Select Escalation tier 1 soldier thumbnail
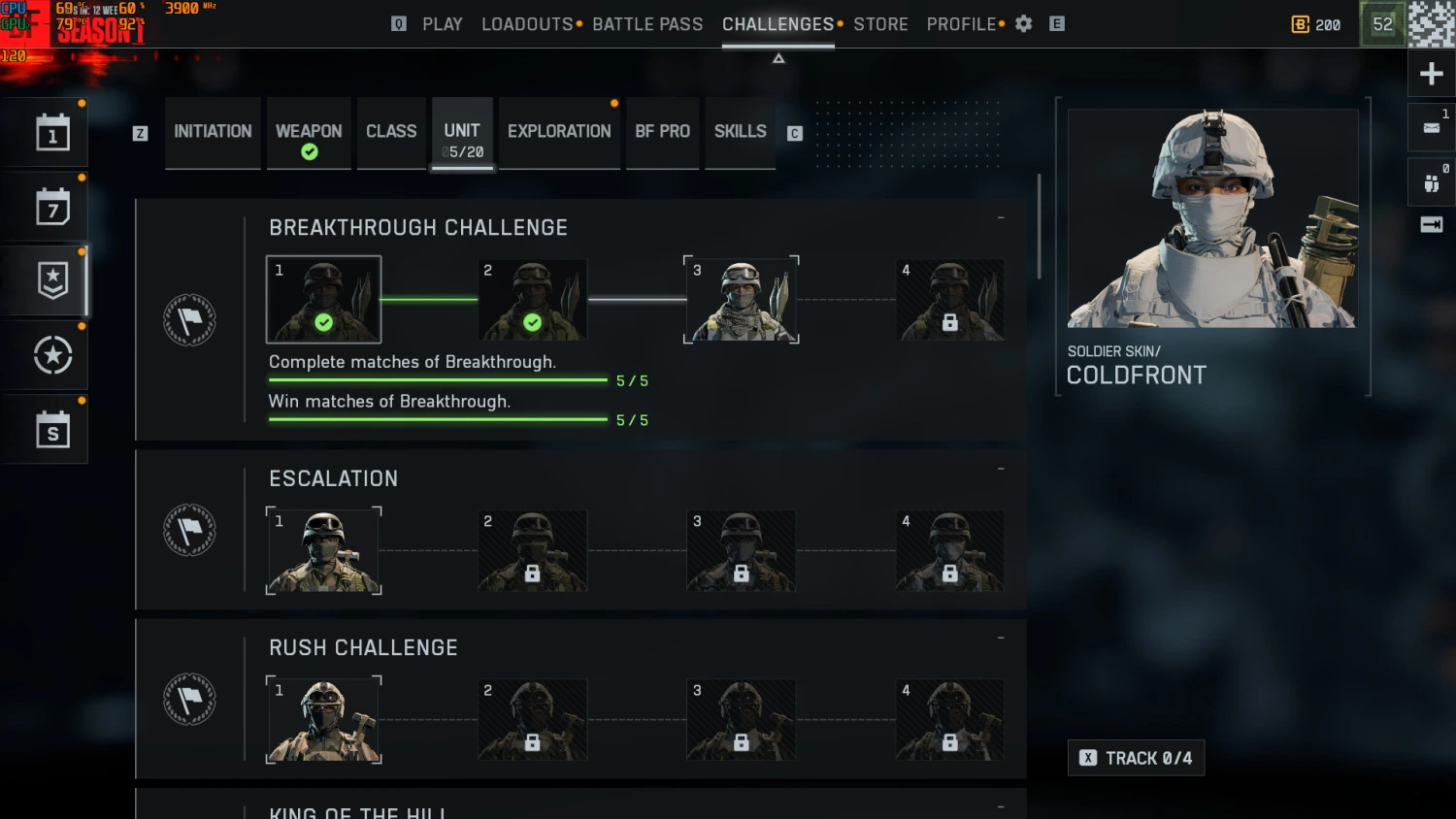Image resolution: width=1456 pixels, height=819 pixels. (x=324, y=550)
